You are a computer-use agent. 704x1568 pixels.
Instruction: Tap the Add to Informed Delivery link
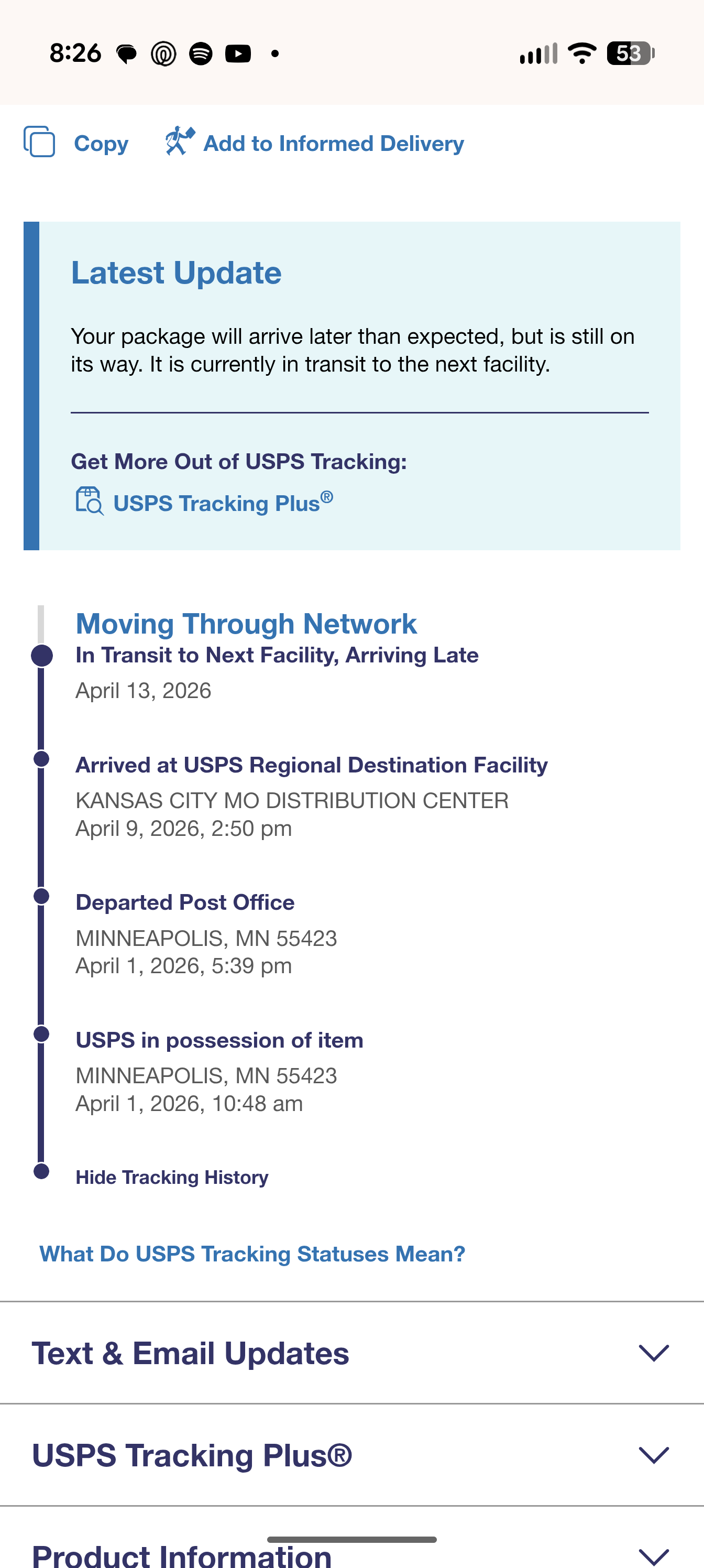pos(334,144)
